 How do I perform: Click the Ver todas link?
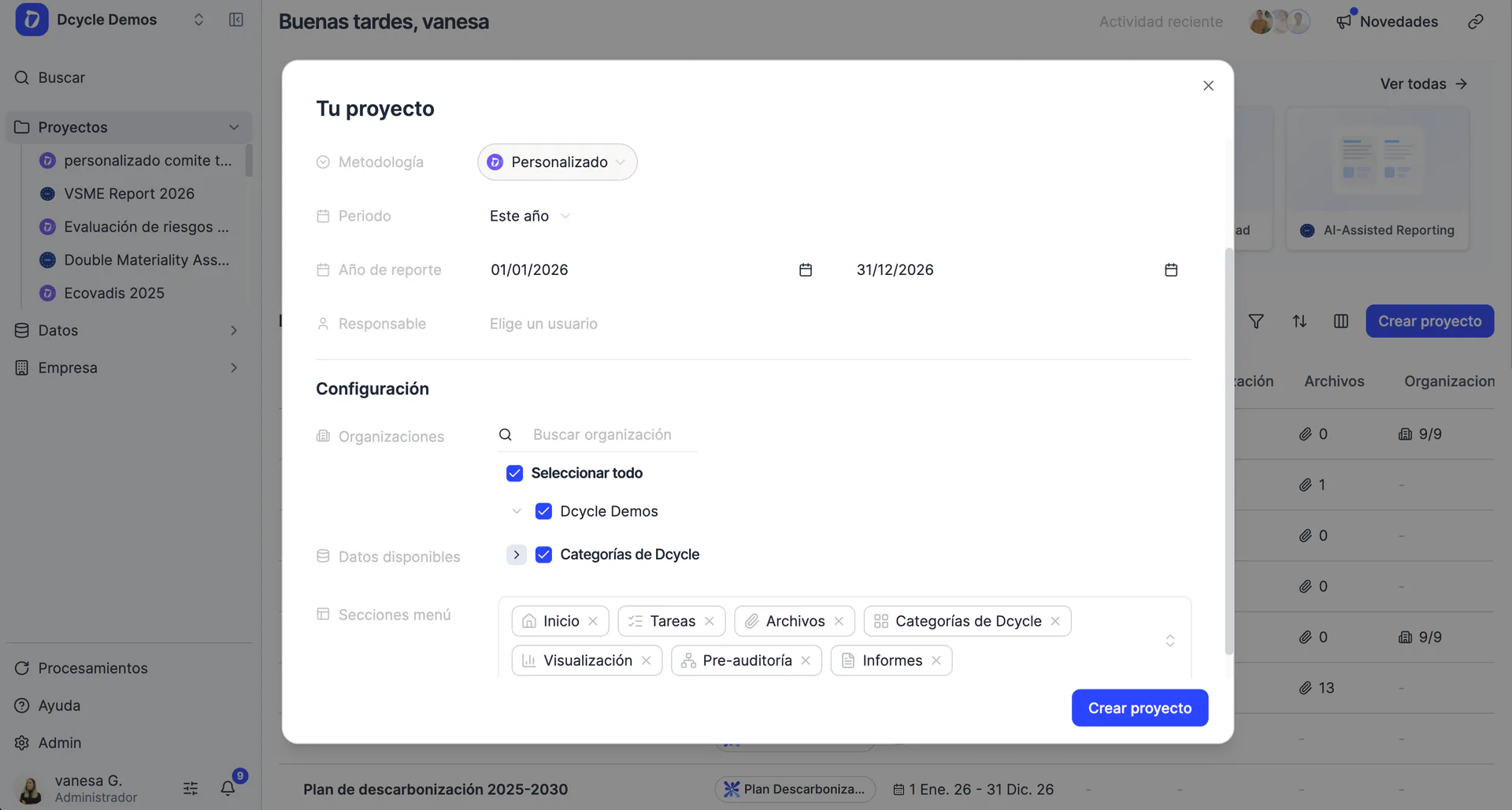coord(1424,84)
